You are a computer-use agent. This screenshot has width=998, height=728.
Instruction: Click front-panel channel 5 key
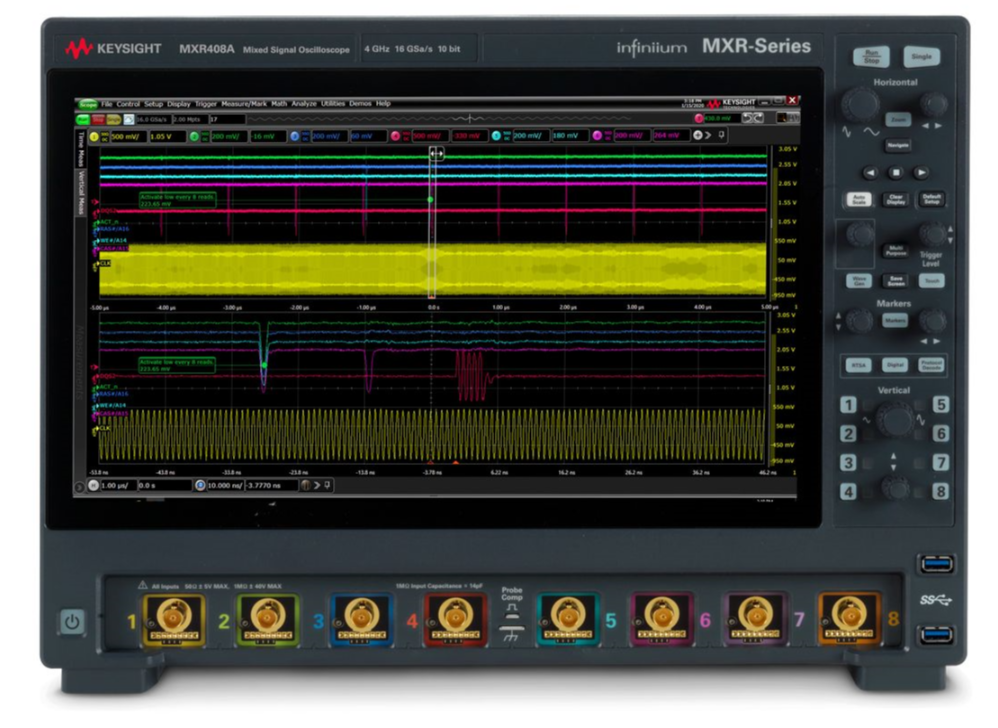tap(941, 405)
